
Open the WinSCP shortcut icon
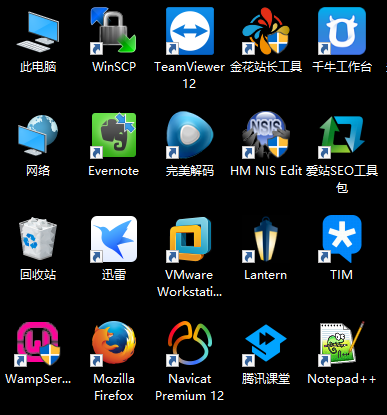coord(113,31)
